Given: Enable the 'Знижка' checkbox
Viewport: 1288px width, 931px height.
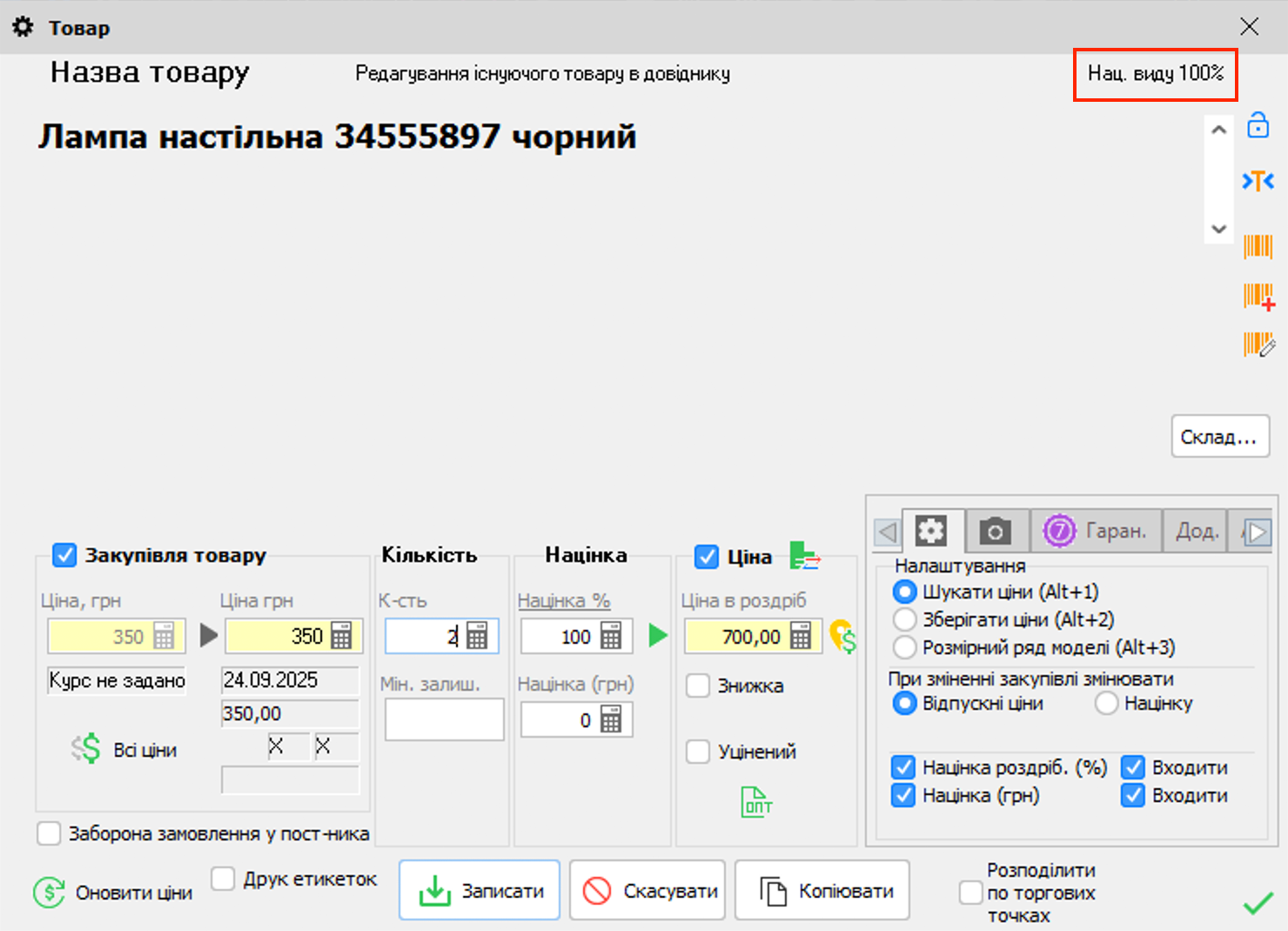Looking at the screenshot, I should point(698,686).
